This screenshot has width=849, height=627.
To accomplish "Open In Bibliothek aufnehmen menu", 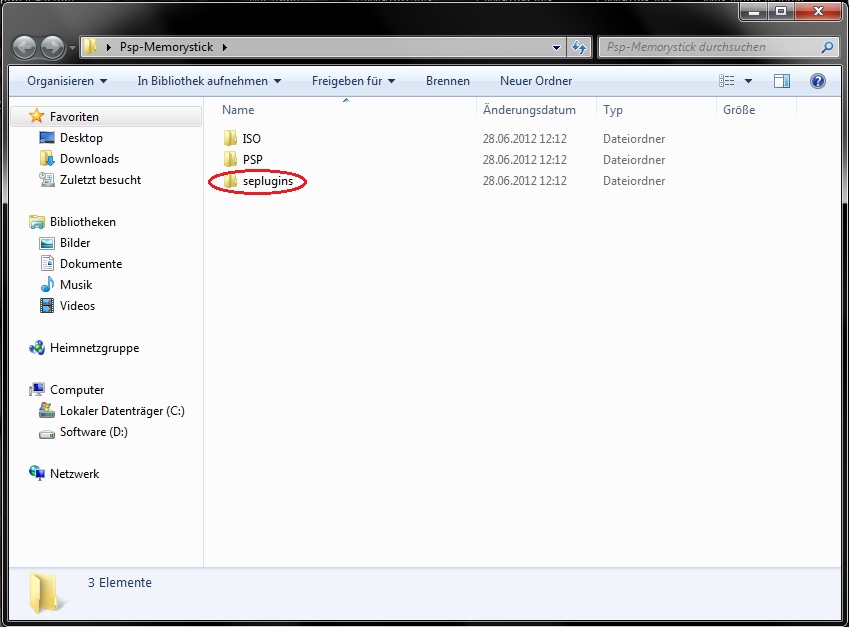I will pyautogui.click(x=209, y=81).
